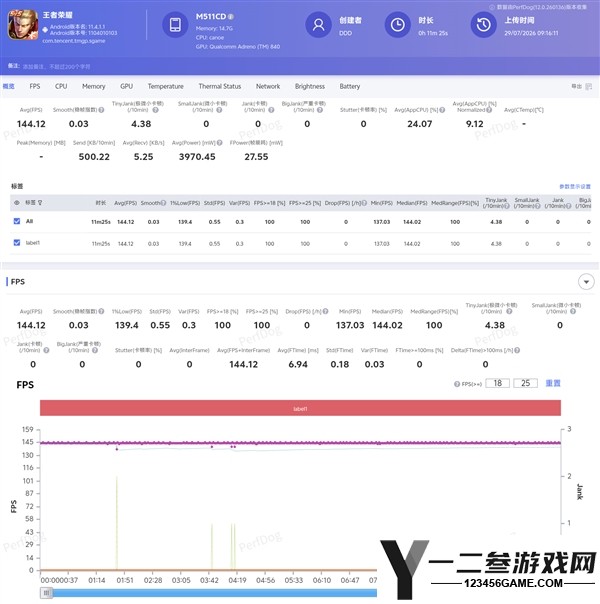Open the GPU tab

pos(126,86)
